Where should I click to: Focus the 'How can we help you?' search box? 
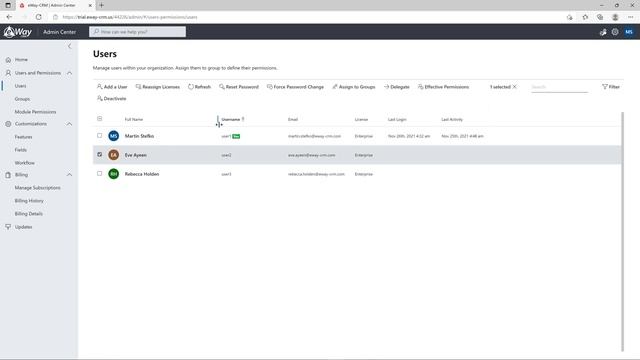138,32
